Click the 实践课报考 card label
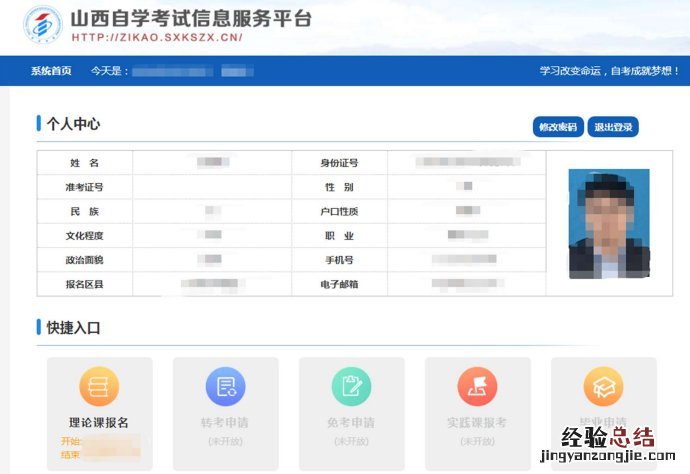690x474 pixels. tap(477, 423)
